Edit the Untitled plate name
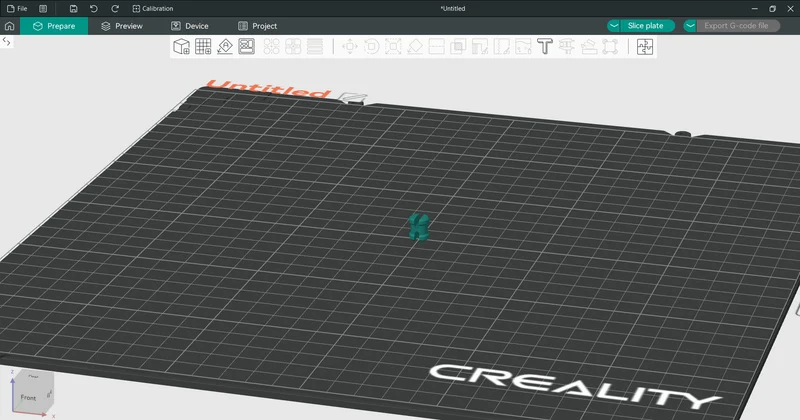800x420 pixels. point(354,97)
